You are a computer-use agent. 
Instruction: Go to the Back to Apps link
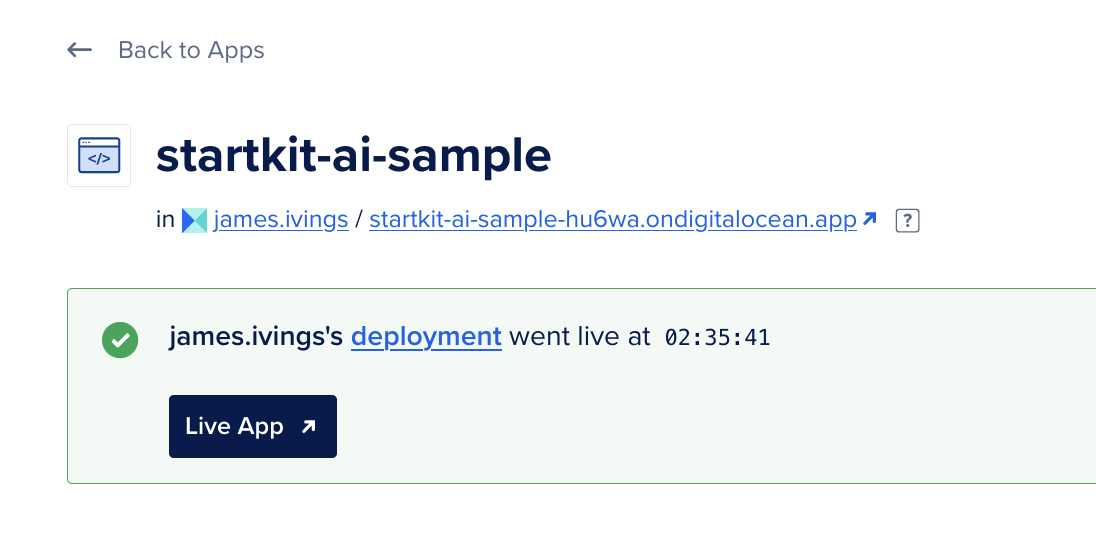click(191, 50)
